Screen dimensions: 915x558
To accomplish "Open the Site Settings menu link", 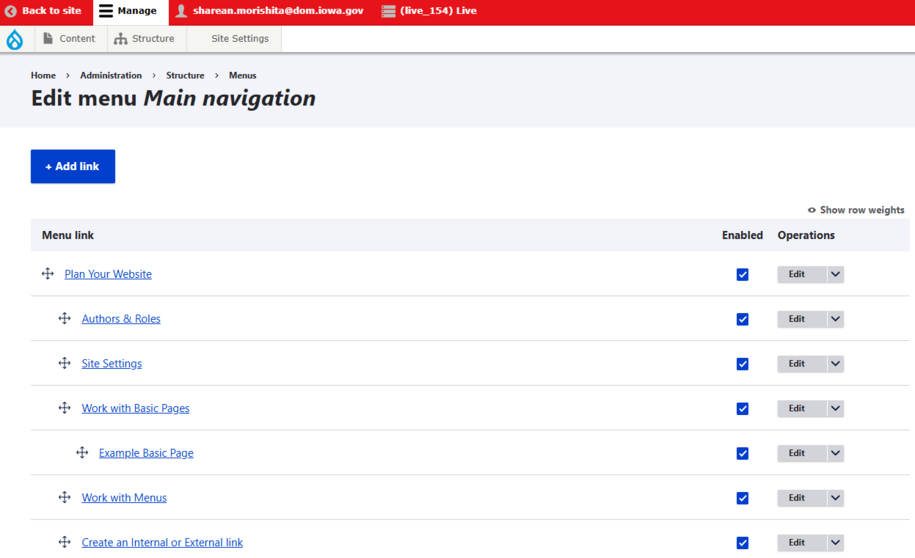I will (112, 364).
